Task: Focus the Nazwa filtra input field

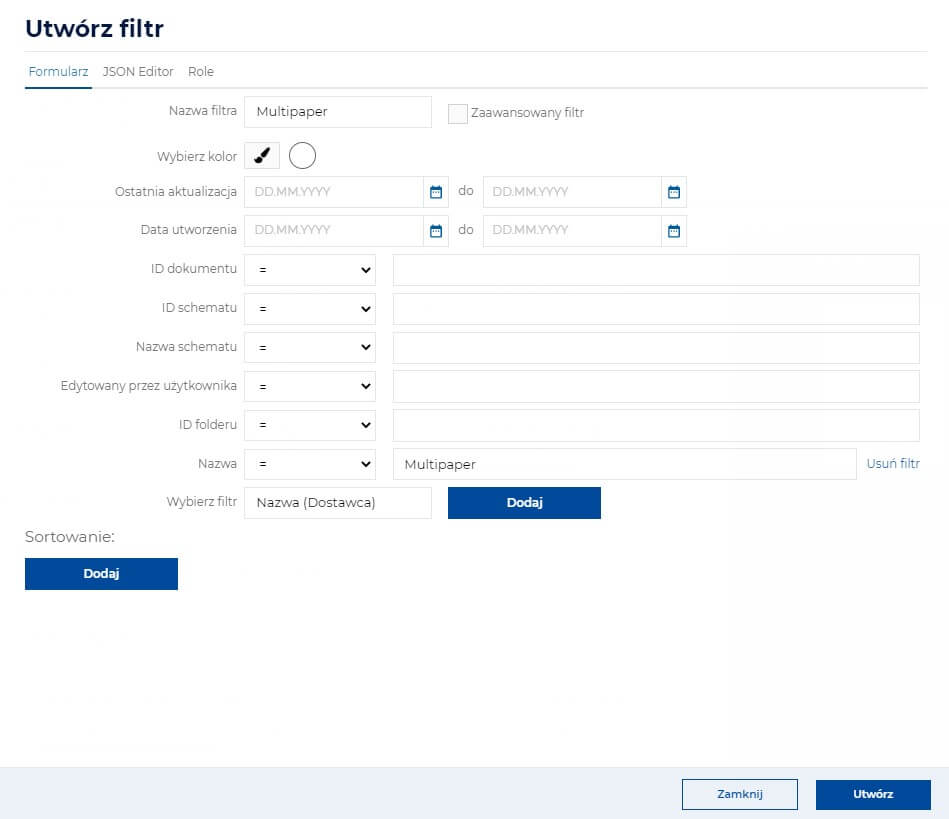Action: [338, 112]
